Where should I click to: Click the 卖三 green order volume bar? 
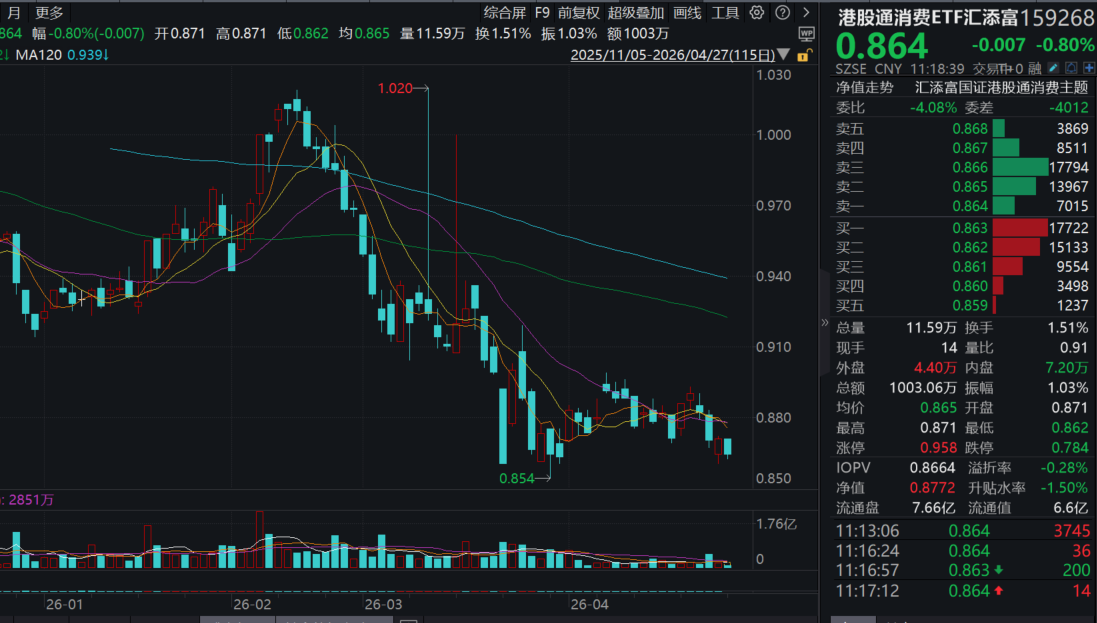pos(1019,166)
